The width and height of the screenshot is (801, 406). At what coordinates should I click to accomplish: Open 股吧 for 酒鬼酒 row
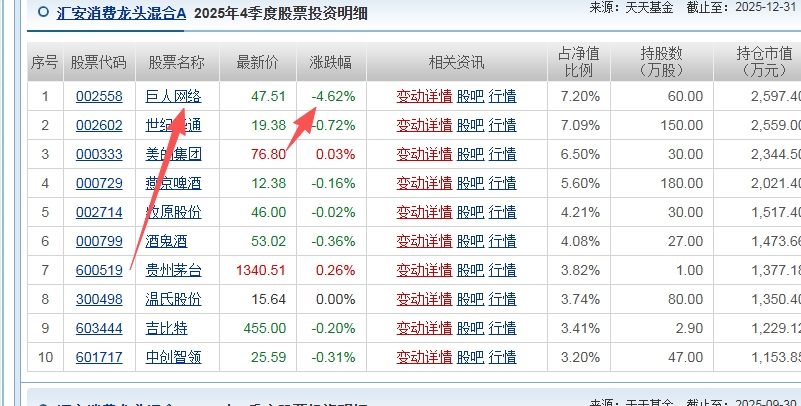(470, 241)
